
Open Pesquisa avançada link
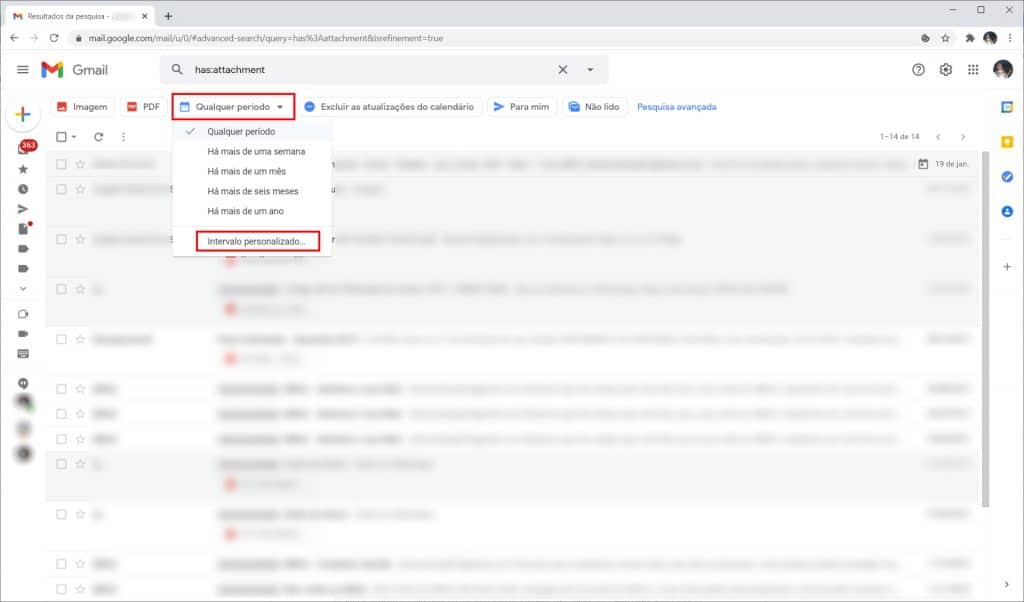click(677, 106)
